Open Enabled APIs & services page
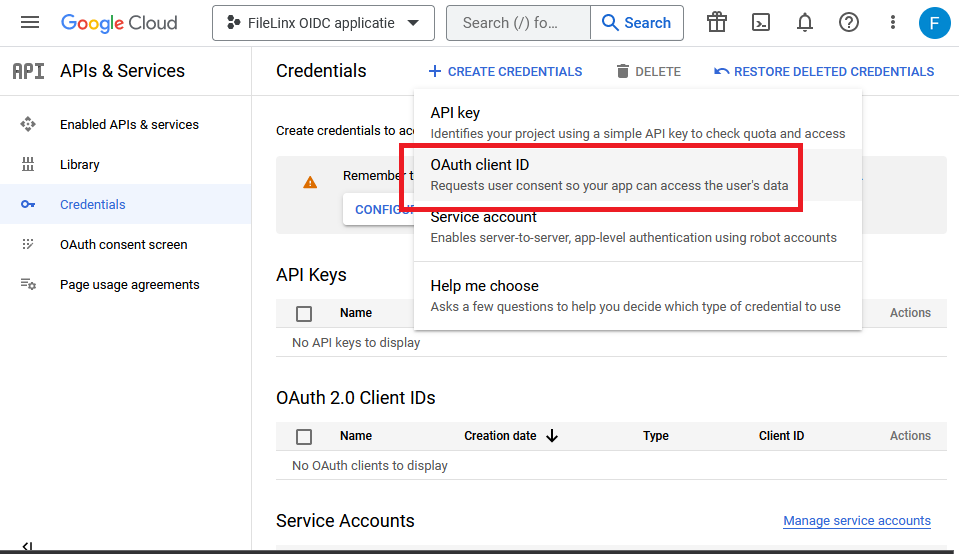 click(x=129, y=125)
